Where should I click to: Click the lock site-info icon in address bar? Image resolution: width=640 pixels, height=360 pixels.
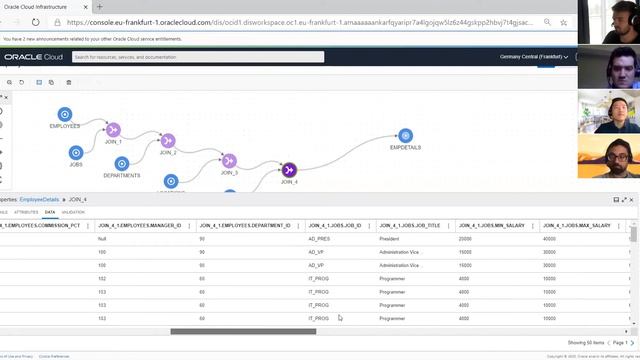coord(58,22)
